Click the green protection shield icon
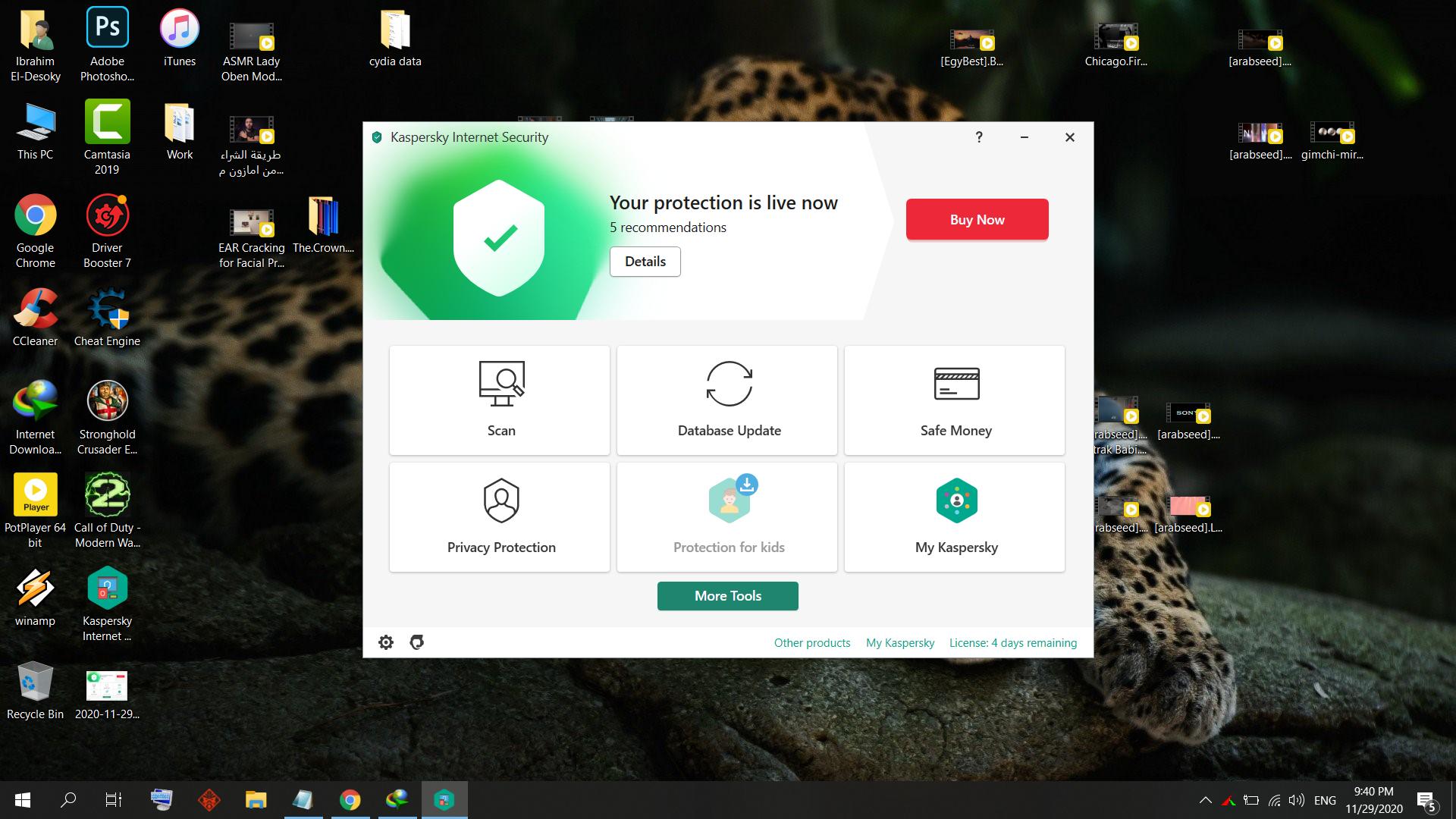The height and width of the screenshot is (819, 1456). (x=499, y=238)
